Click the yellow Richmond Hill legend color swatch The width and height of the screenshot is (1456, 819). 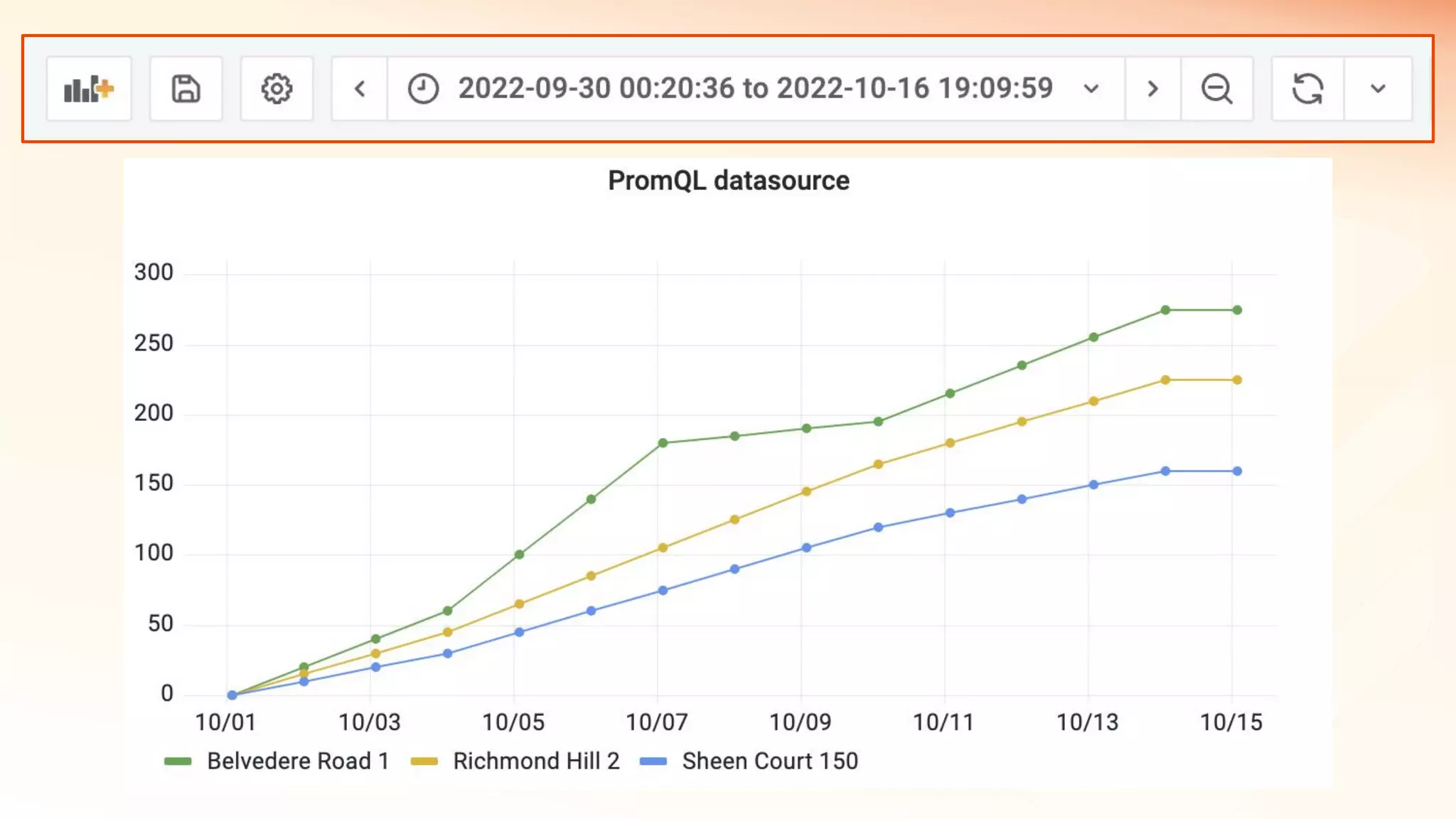(x=424, y=761)
